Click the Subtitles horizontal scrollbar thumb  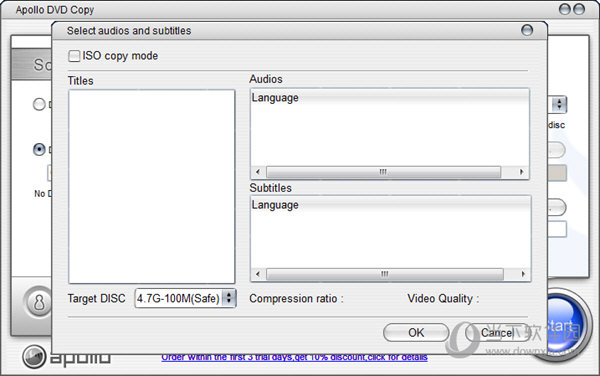click(385, 274)
